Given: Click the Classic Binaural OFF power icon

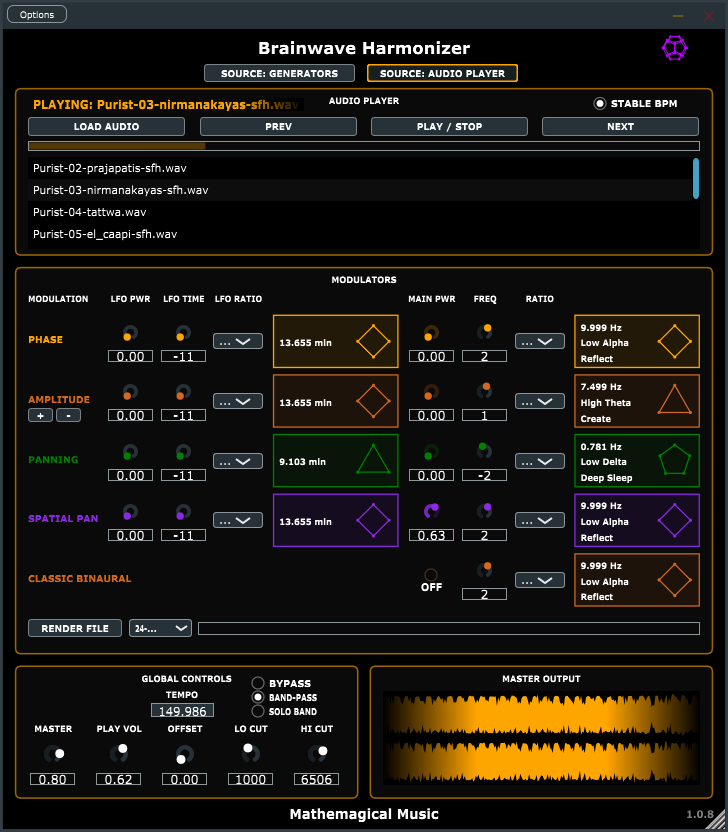Looking at the screenshot, I should point(431,575).
